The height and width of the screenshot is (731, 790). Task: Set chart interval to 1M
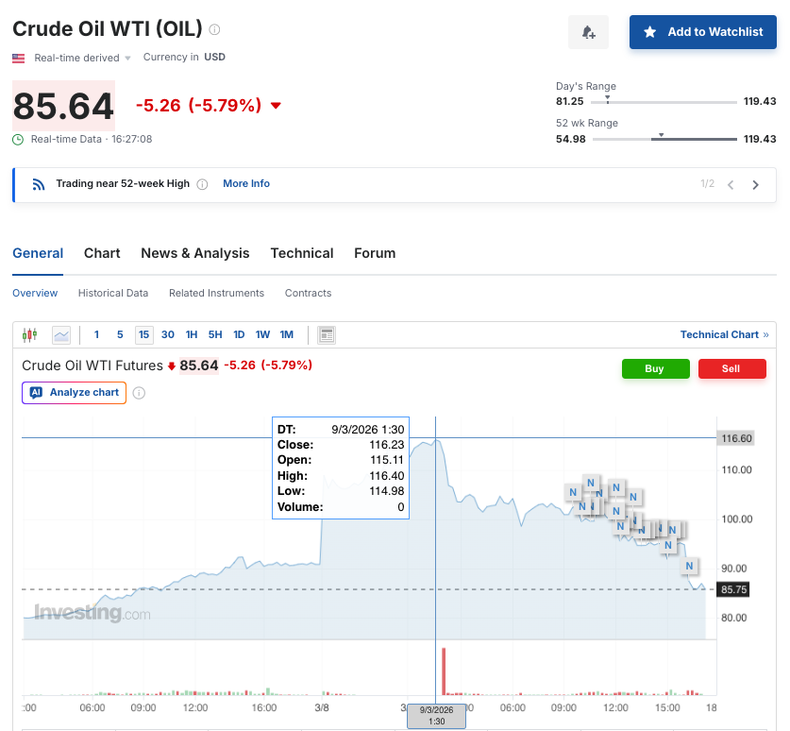(x=287, y=335)
